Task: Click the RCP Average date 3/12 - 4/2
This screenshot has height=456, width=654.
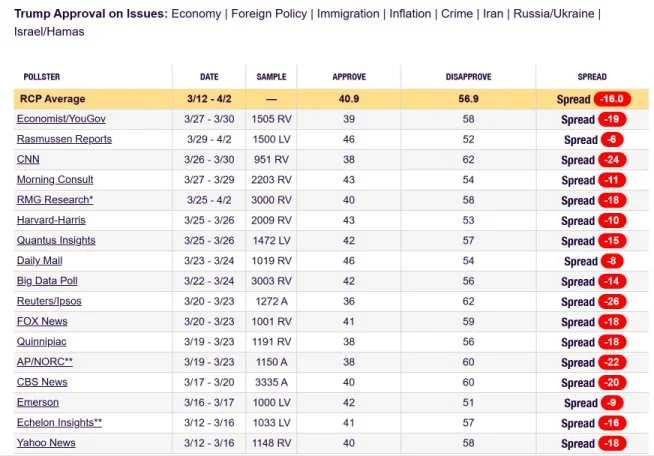Action: [209, 99]
